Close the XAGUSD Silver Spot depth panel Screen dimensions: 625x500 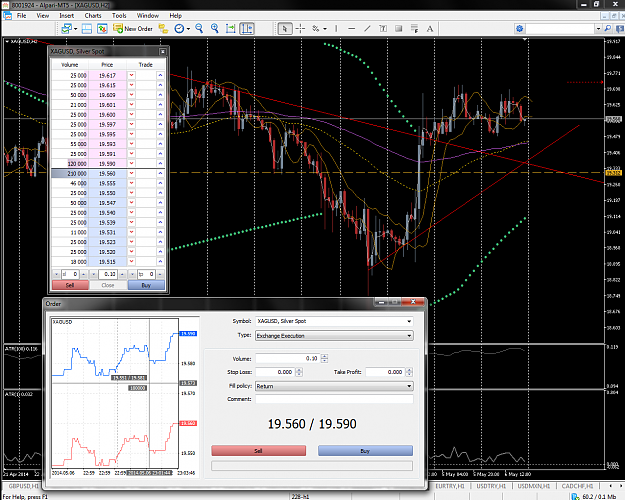pos(163,51)
